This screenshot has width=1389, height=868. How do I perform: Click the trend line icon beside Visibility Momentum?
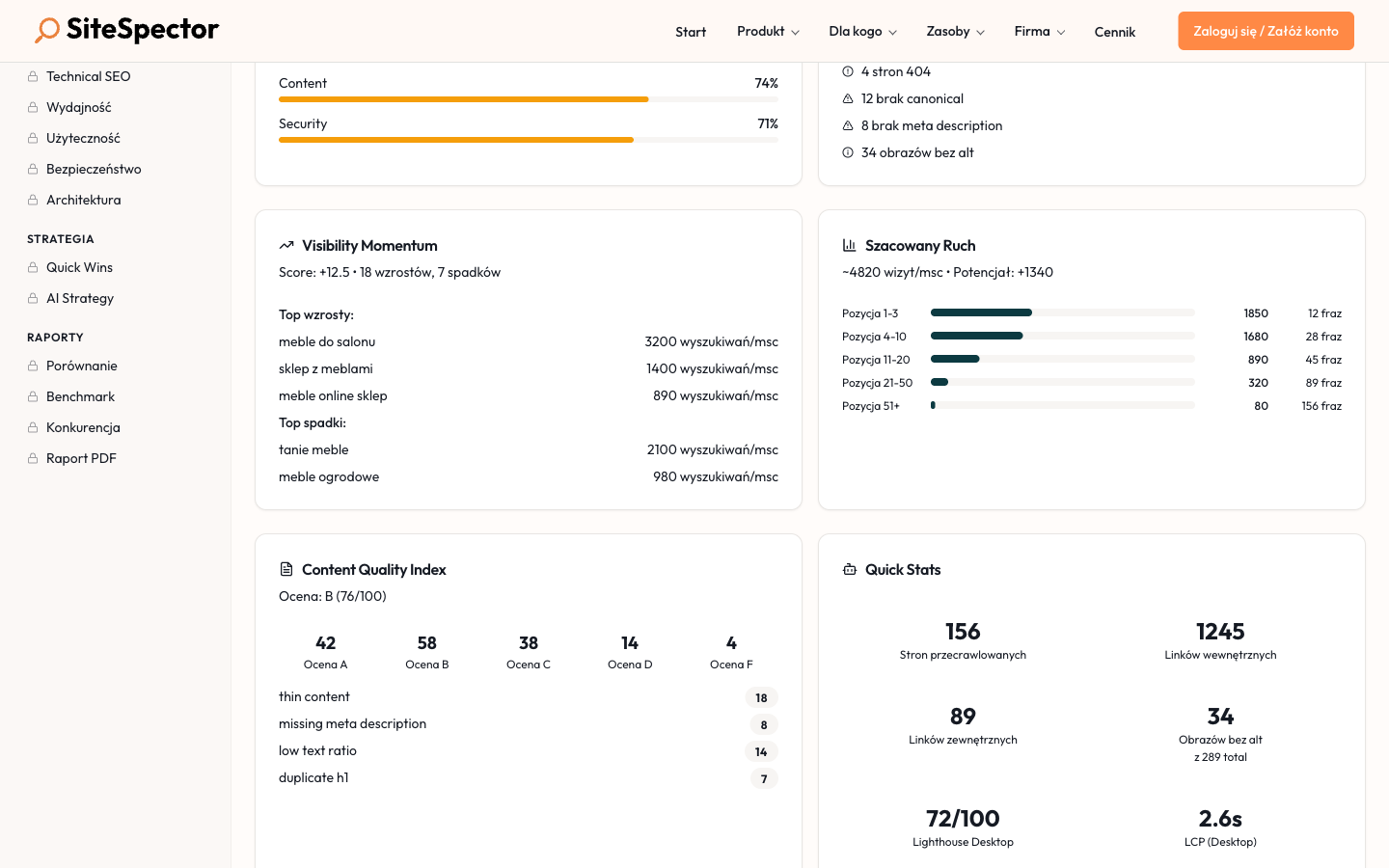click(286, 245)
